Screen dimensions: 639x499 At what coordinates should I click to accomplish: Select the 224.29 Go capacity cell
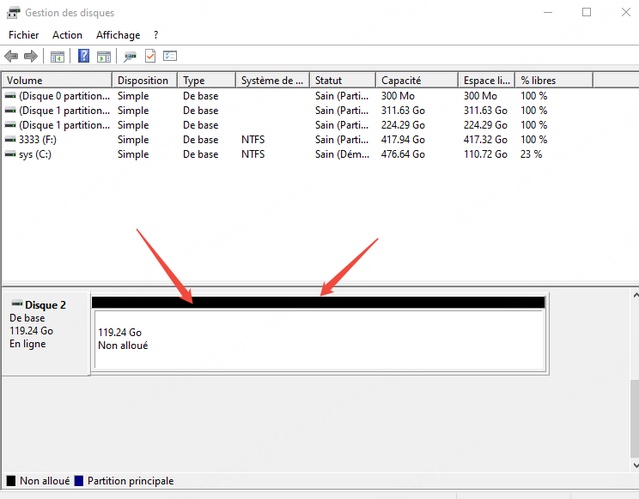[403, 125]
